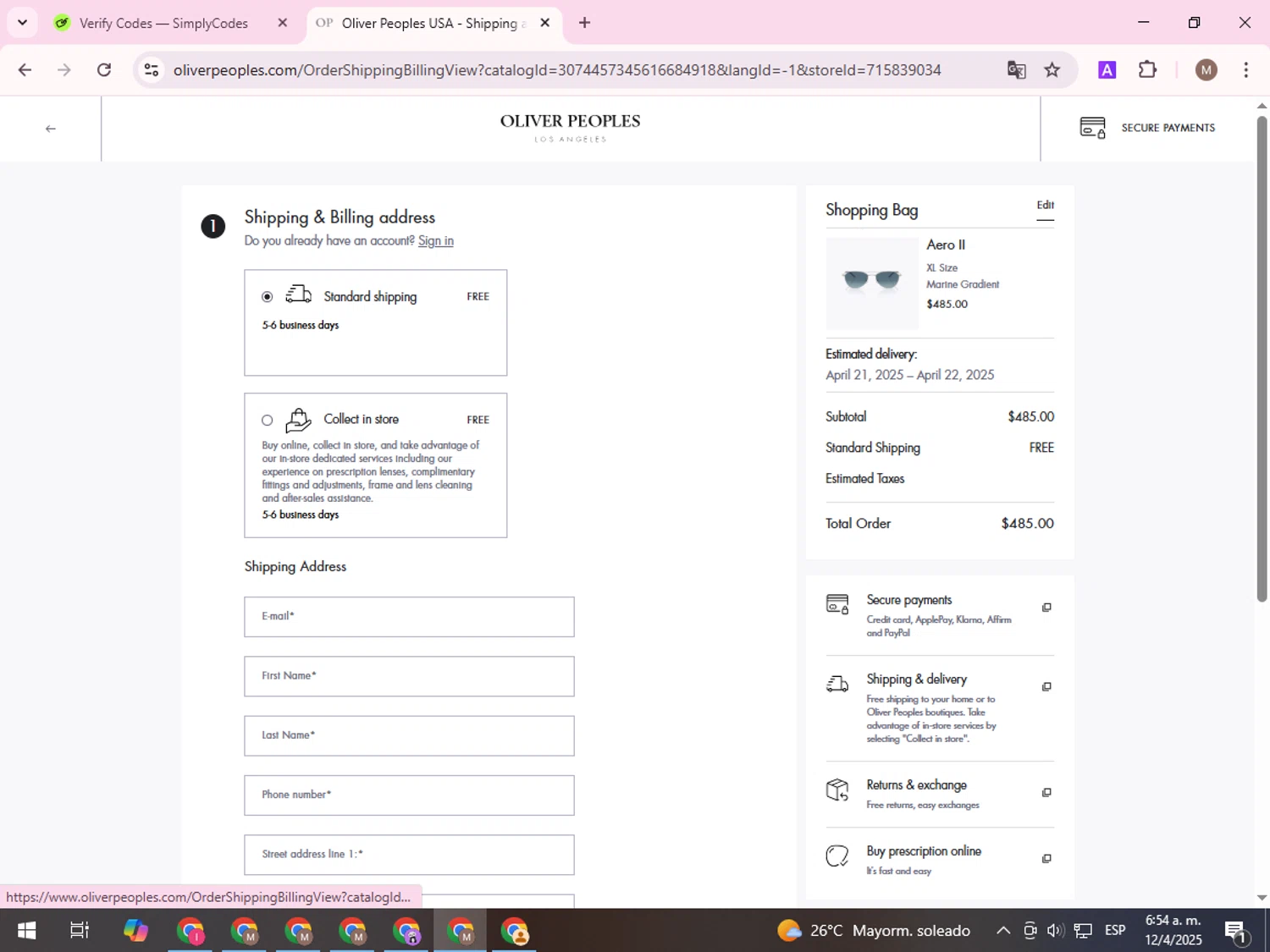Open Buy prescription online popup icon
This screenshot has height=952, width=1270.
click(x=1046, y=859)
